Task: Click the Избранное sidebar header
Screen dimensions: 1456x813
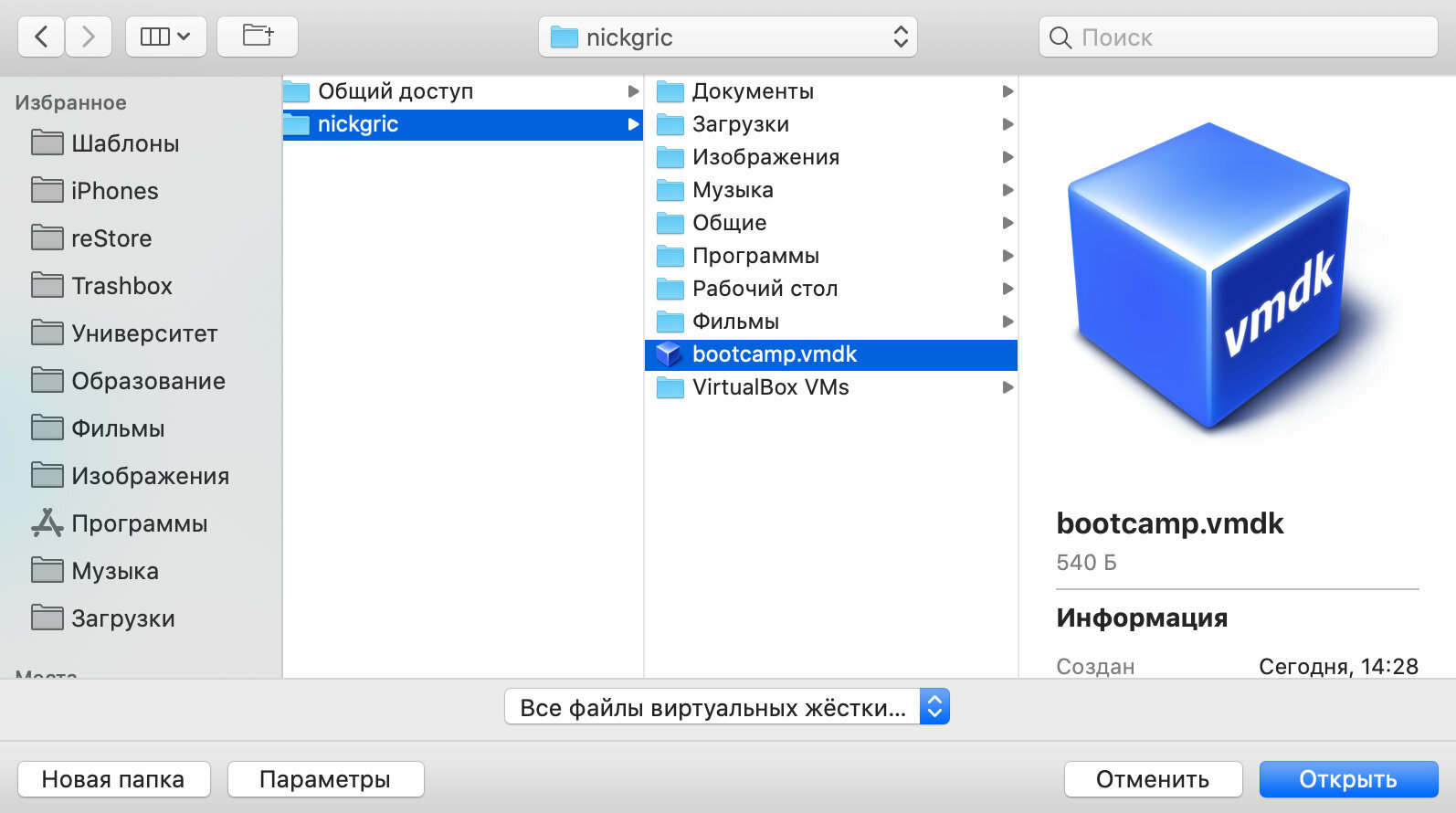Action: point(70,102)
